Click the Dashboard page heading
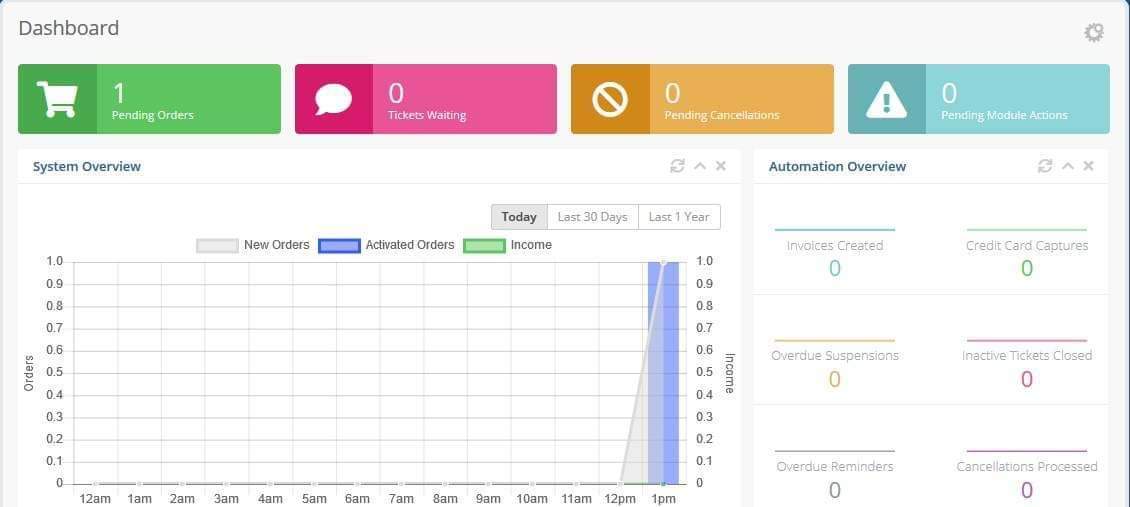The image size is (1130, 507). [68, 28]
